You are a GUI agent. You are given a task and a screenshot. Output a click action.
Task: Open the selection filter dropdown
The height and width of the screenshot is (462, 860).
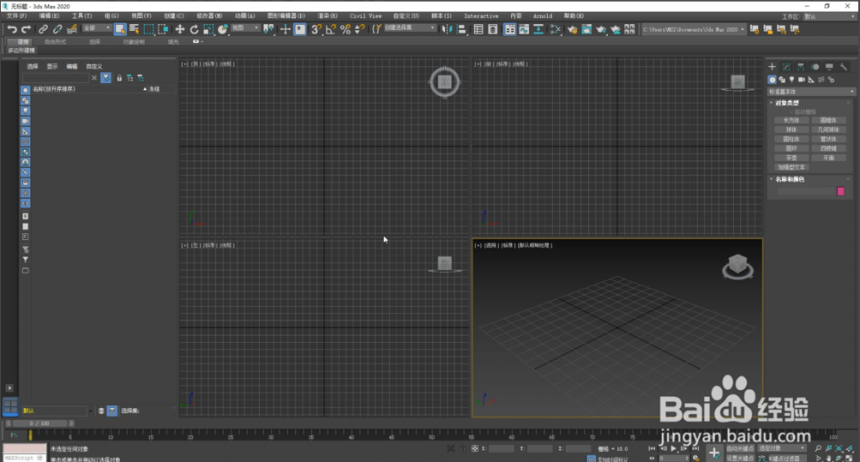click(96, 28)
